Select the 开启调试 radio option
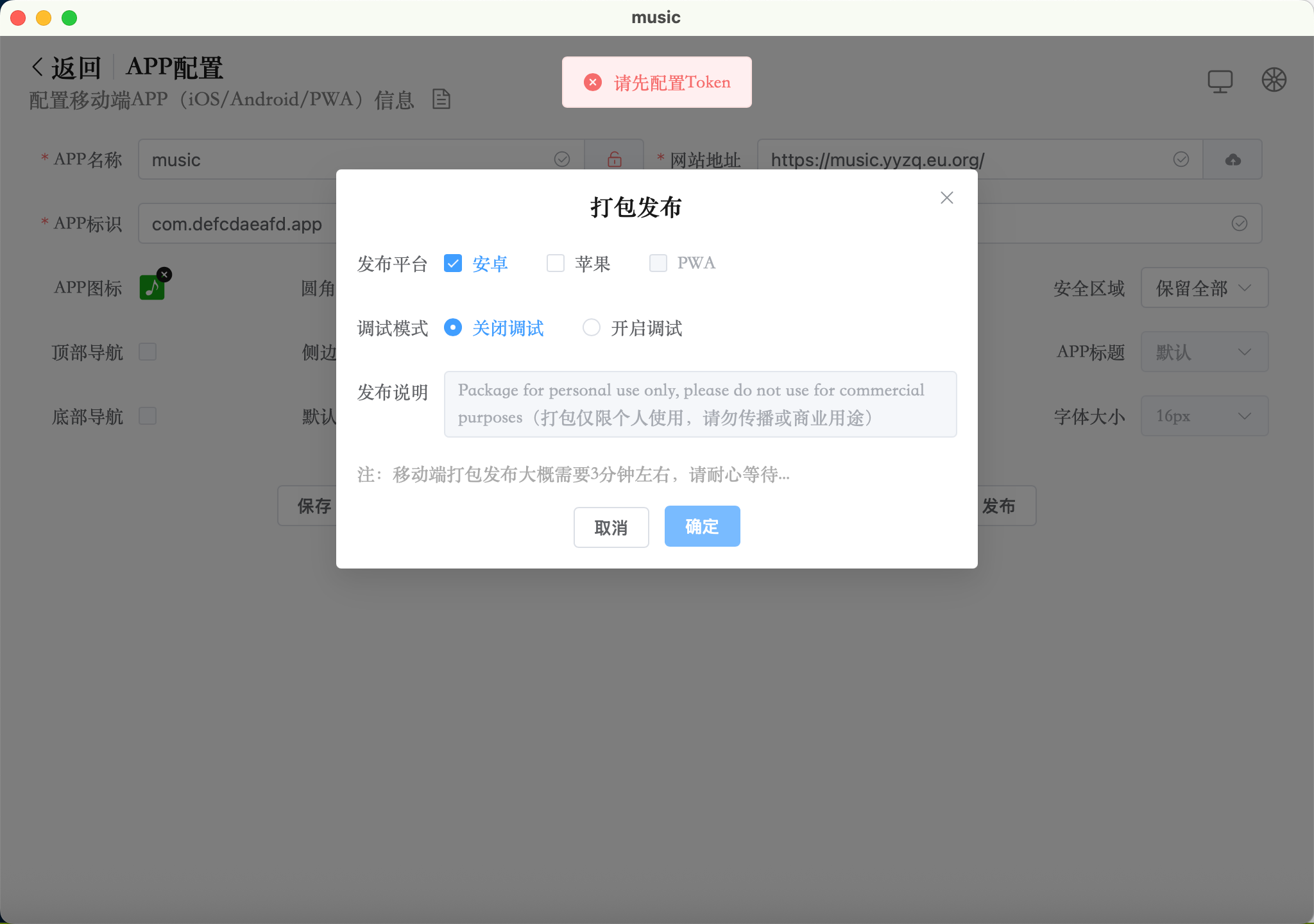Image resolution: width=1314 pixels, height=924 pixels. pyautogui.click(x=592, y=328)
